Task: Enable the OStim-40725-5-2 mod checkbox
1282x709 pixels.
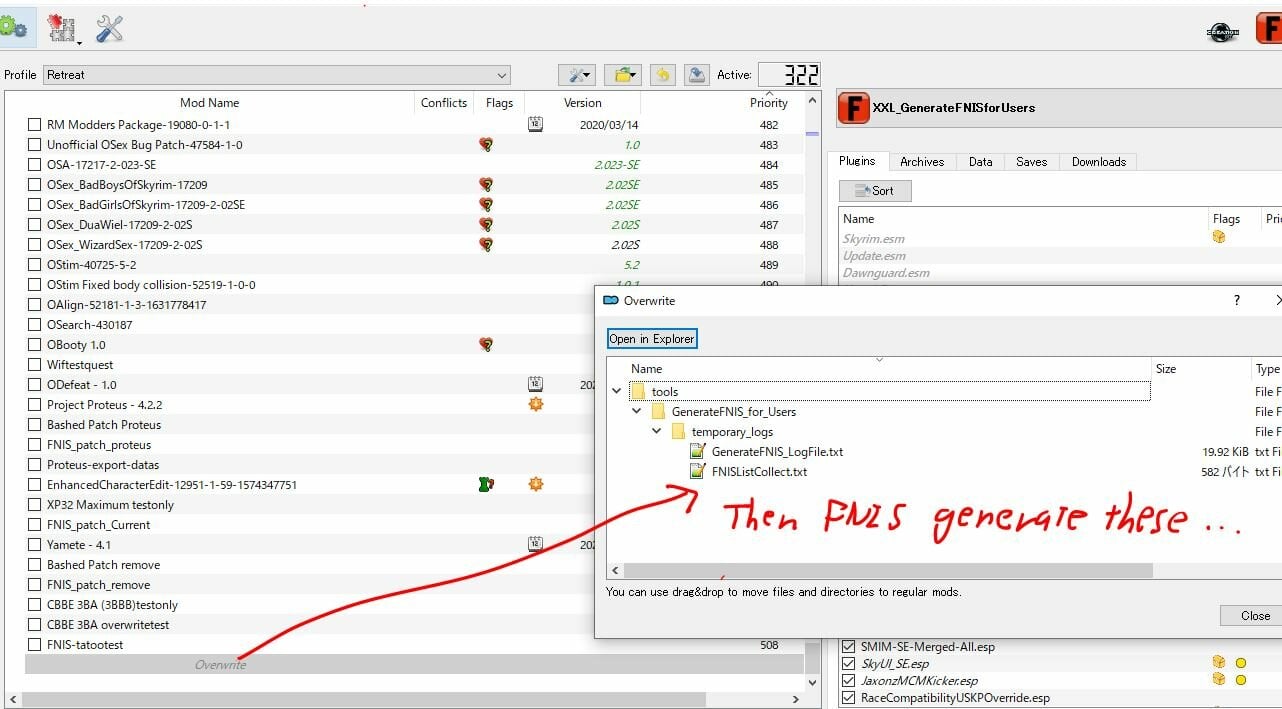Action: point(35,265)
